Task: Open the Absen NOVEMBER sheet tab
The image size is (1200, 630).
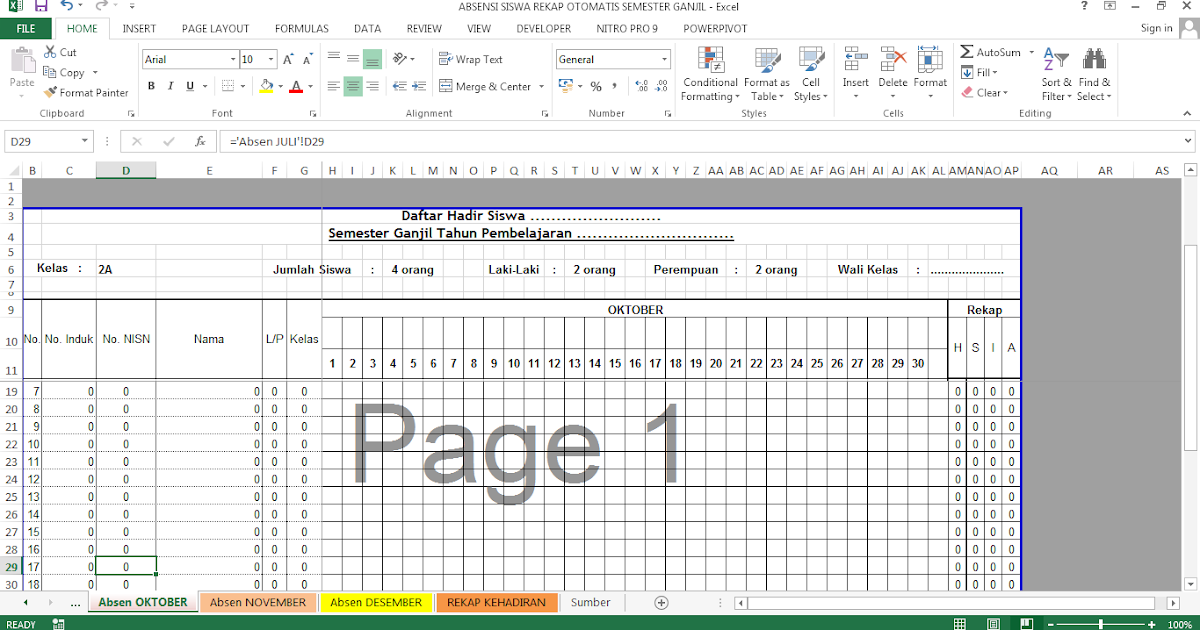Action: 258,602
